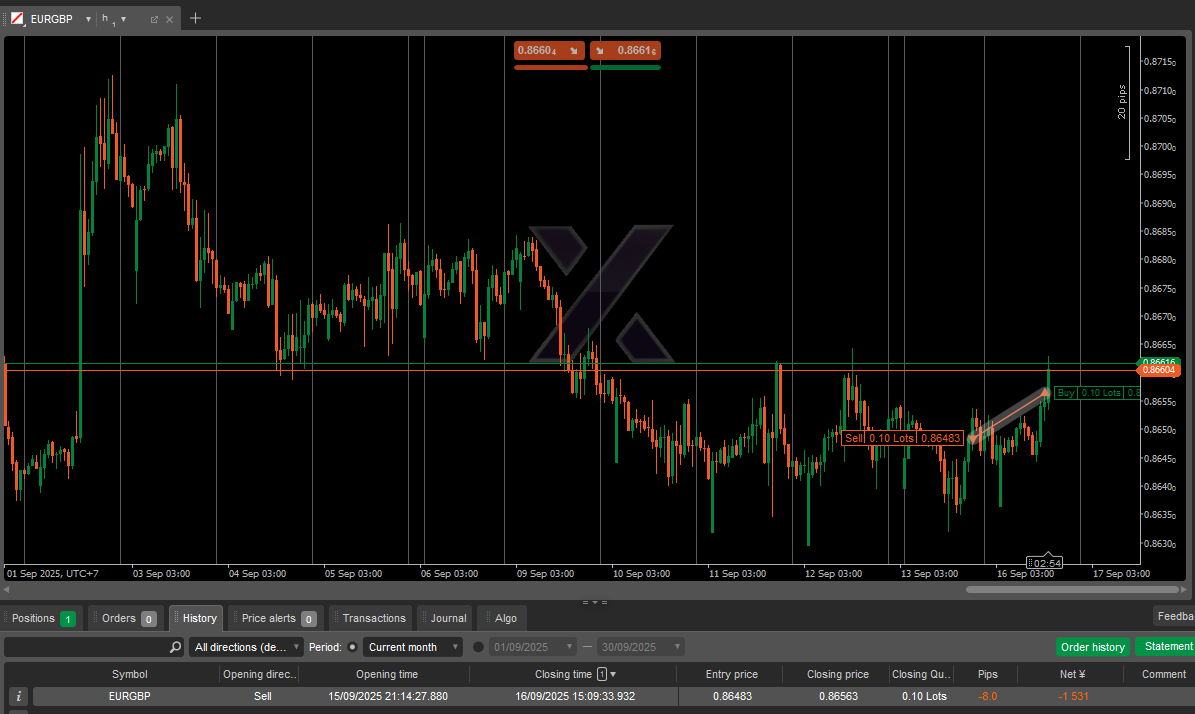Open info icon for EURGBP history row
This screenshot has height=714, width=1195.
[18, 696]
